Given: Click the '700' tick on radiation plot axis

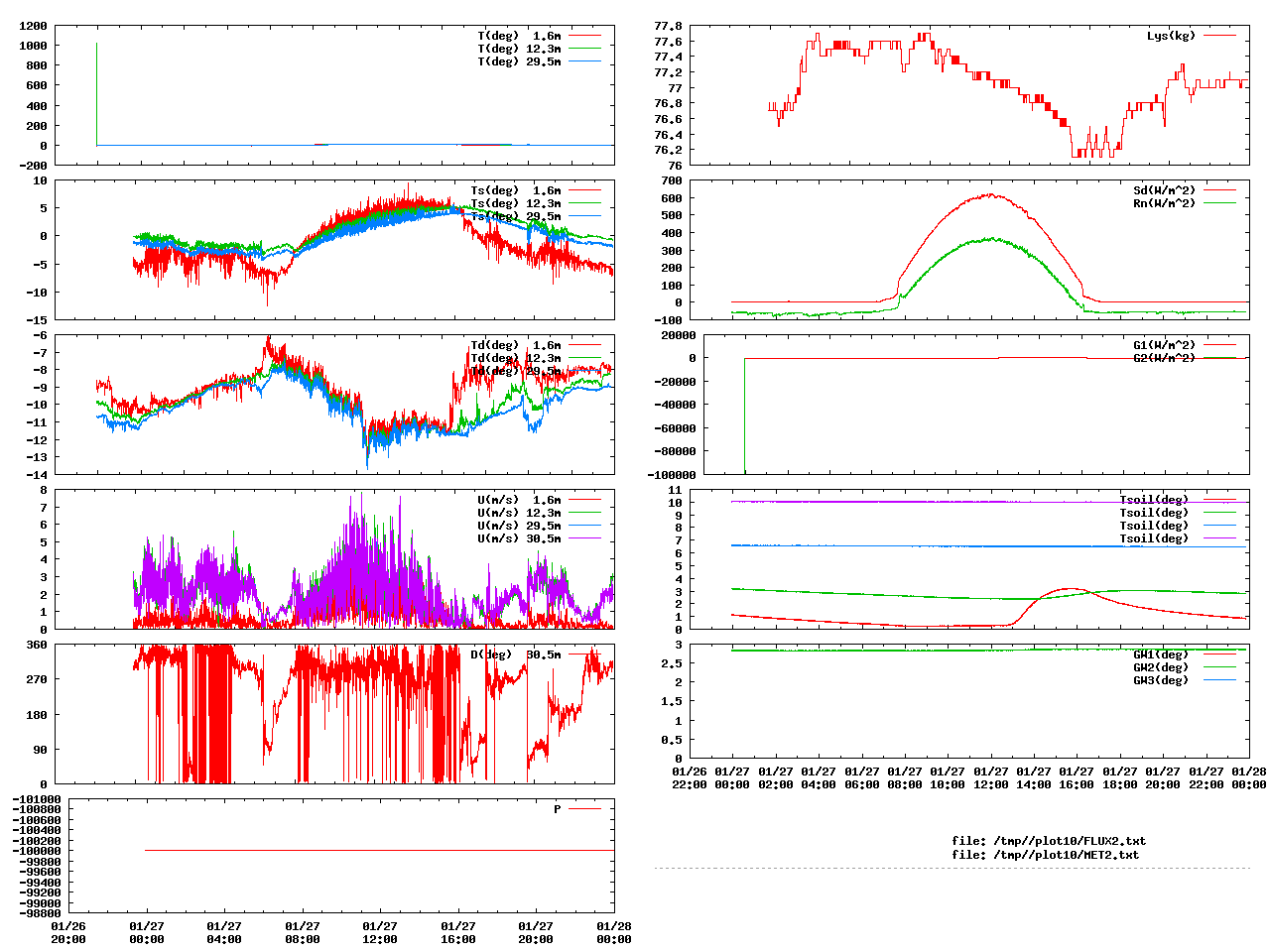Looking at the screenshot, I should [x=672, y=180].
